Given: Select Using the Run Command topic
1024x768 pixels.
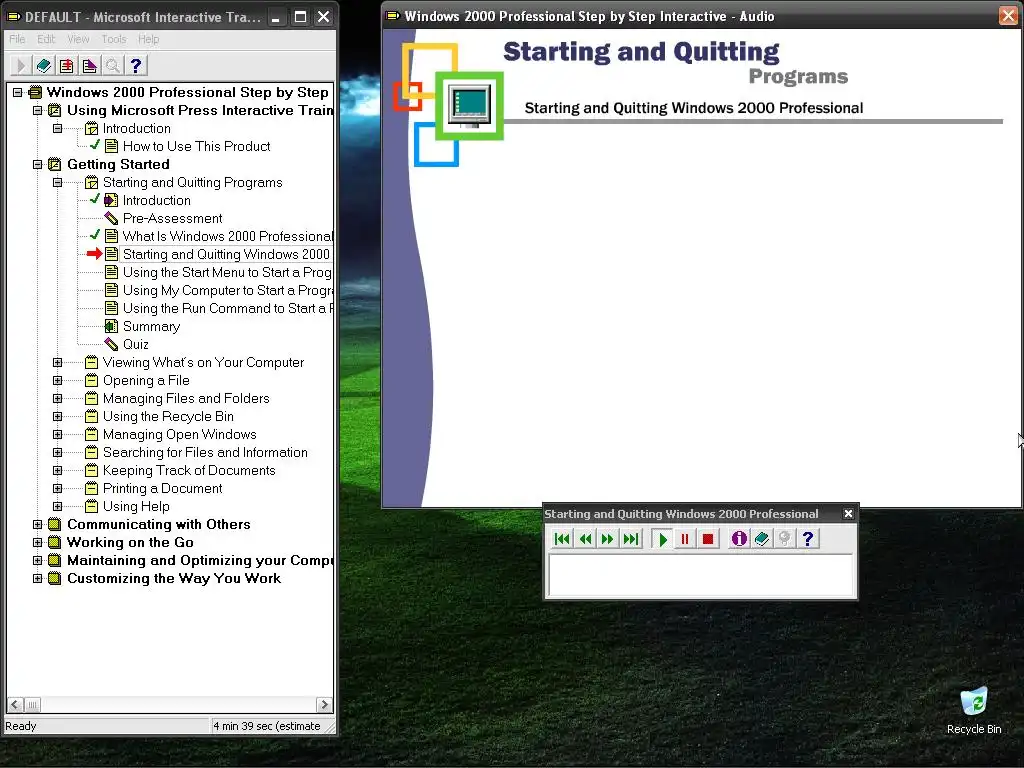Looking at the screenshot, I should 227,308.
